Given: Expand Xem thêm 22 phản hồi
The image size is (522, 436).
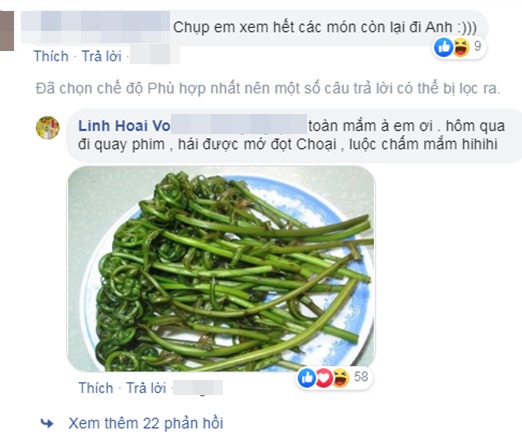Looking at the screenshot, I should point(146,423).
